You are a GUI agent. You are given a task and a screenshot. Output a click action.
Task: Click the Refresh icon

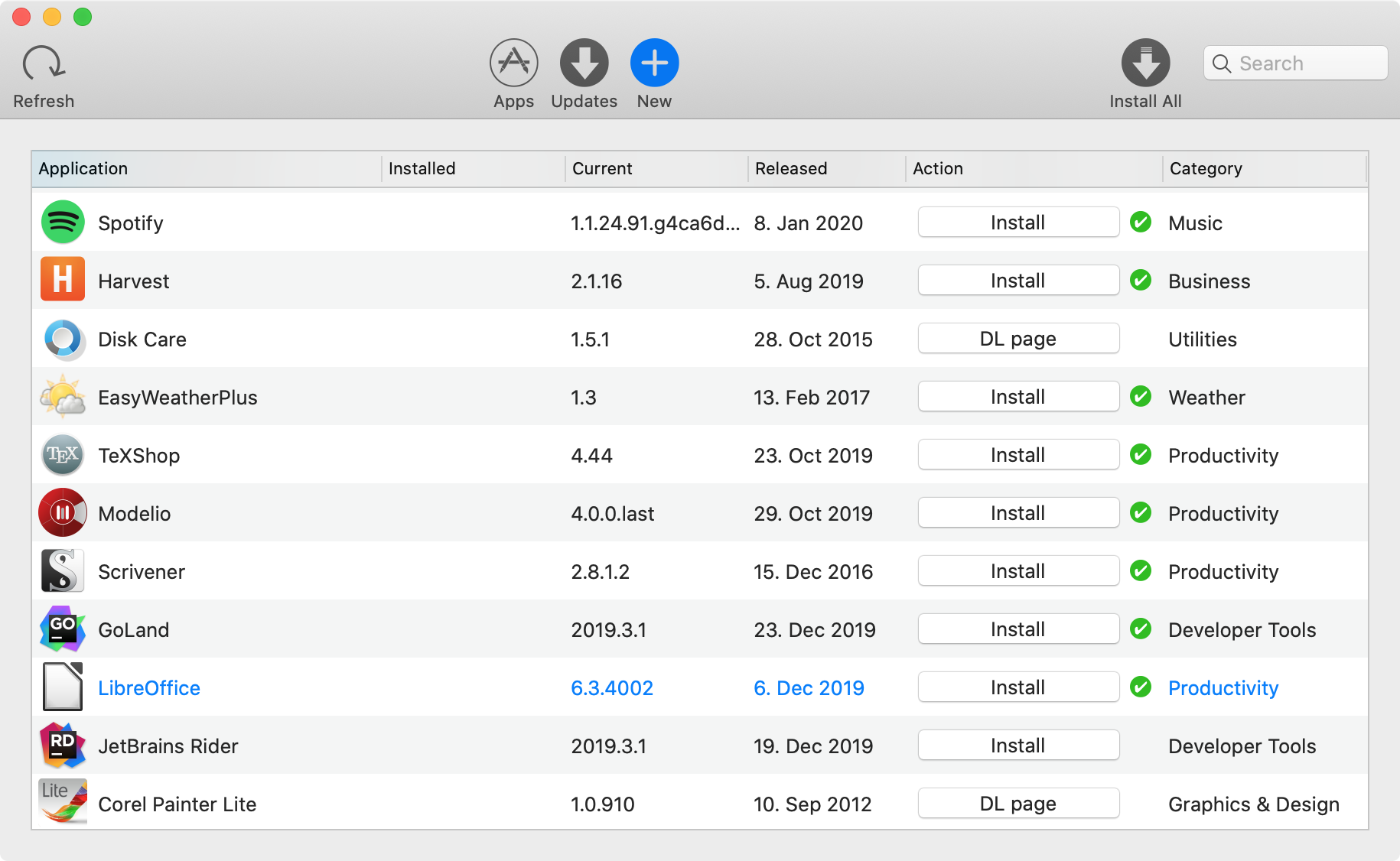coord(44,63)
